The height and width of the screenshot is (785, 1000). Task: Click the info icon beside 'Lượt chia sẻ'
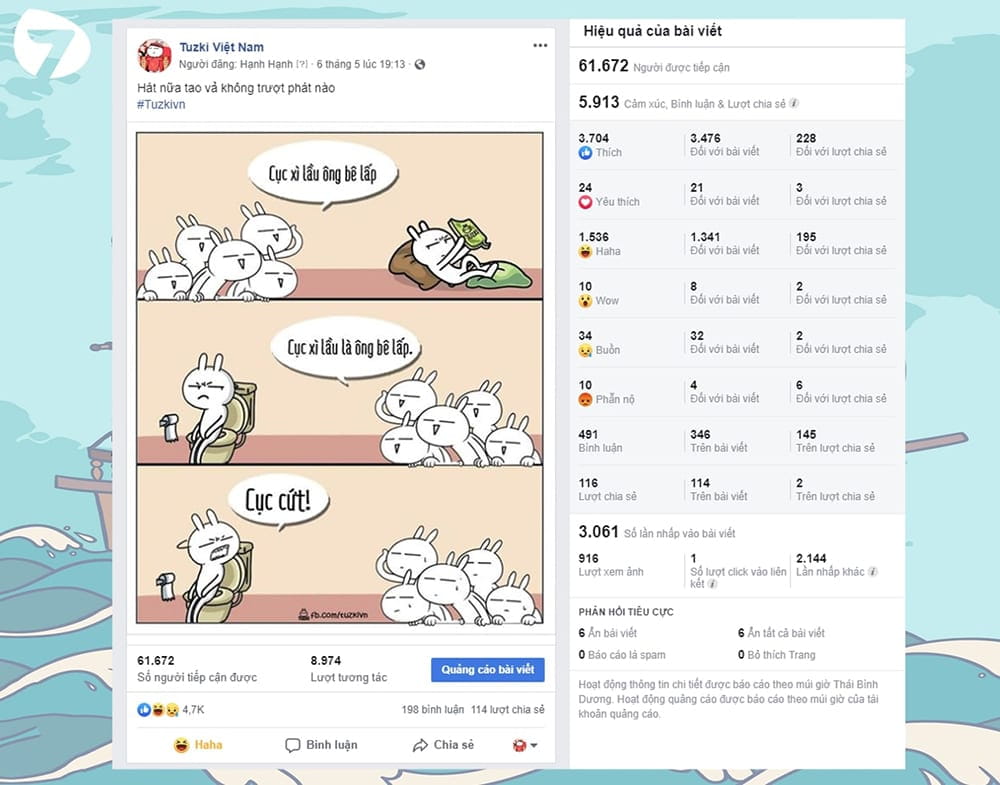tap(794, 103)
